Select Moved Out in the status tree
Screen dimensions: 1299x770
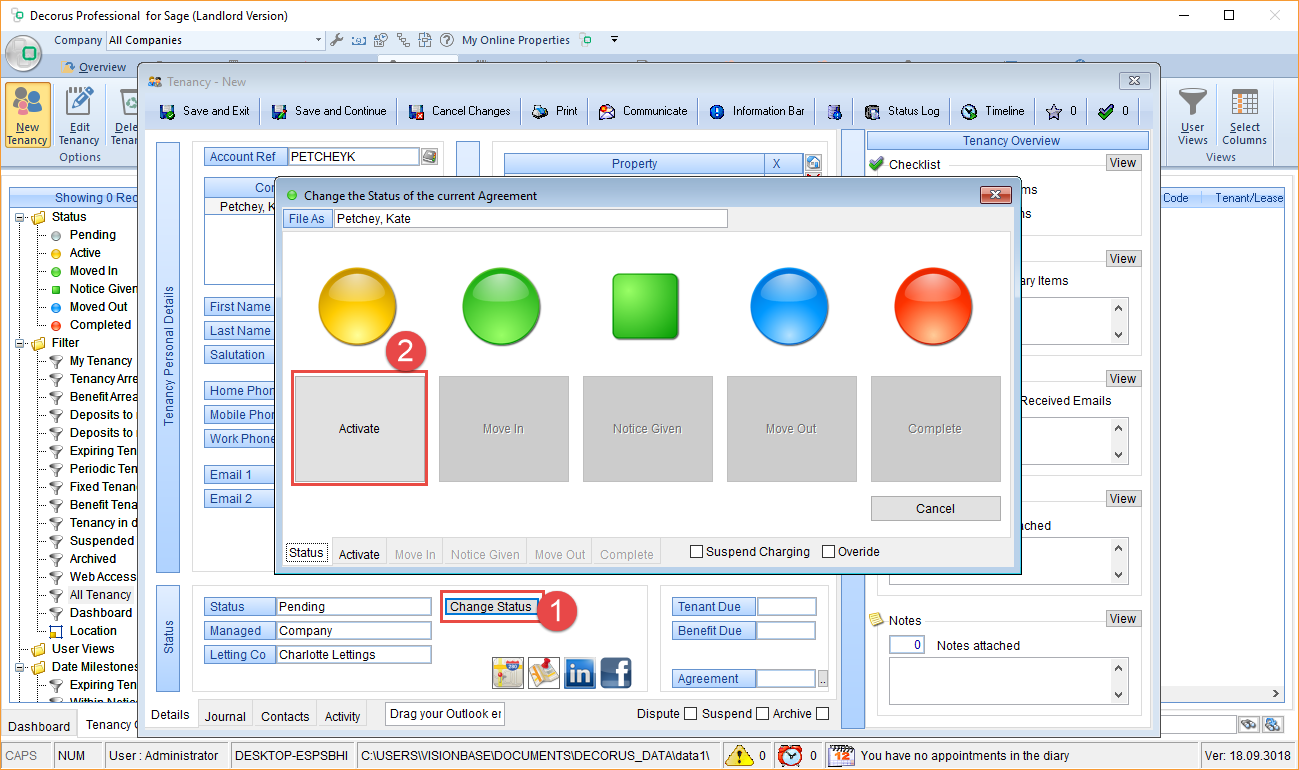tap(99, 307)
